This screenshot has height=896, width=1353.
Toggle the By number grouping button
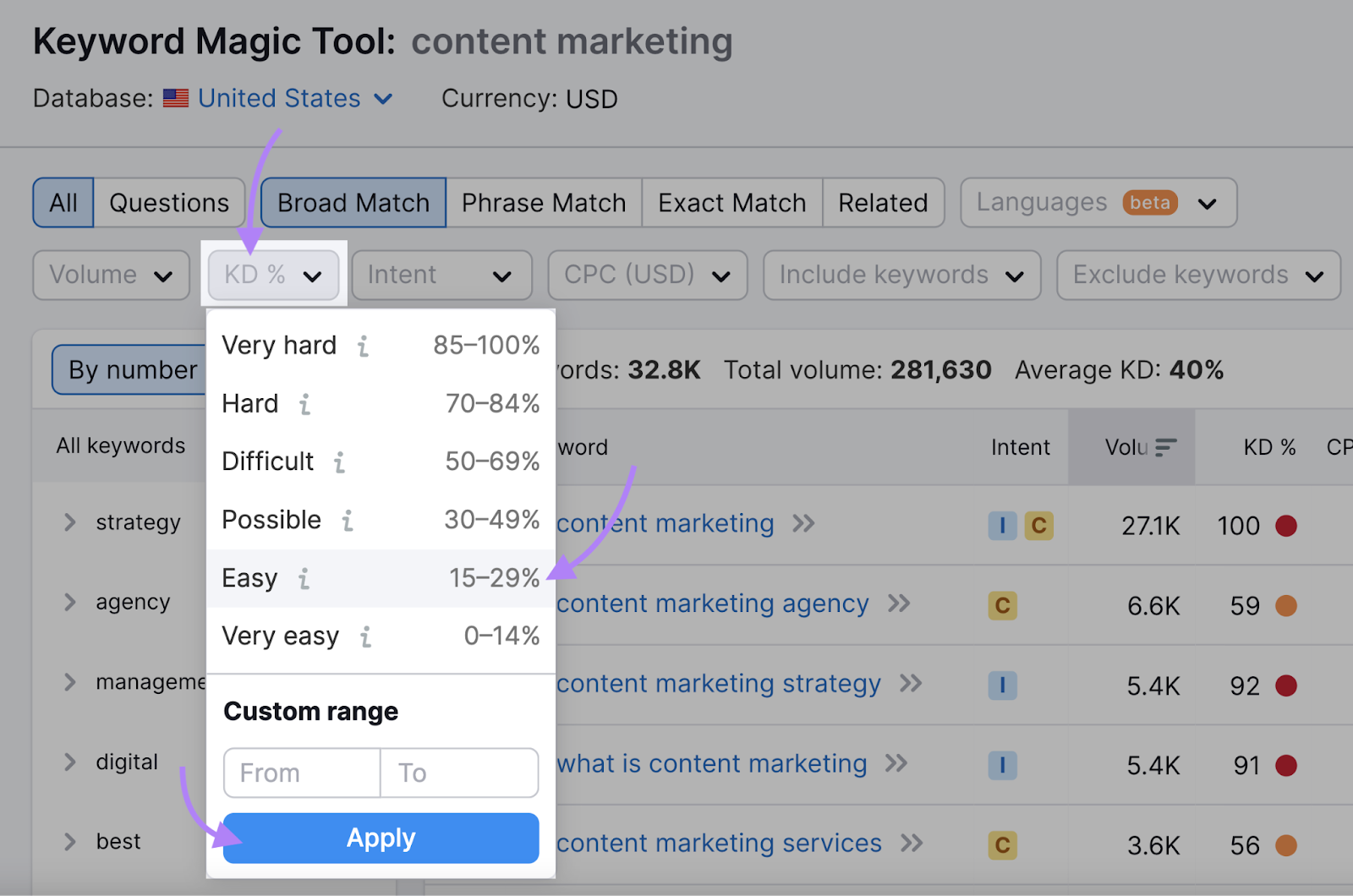click(131, 370)
